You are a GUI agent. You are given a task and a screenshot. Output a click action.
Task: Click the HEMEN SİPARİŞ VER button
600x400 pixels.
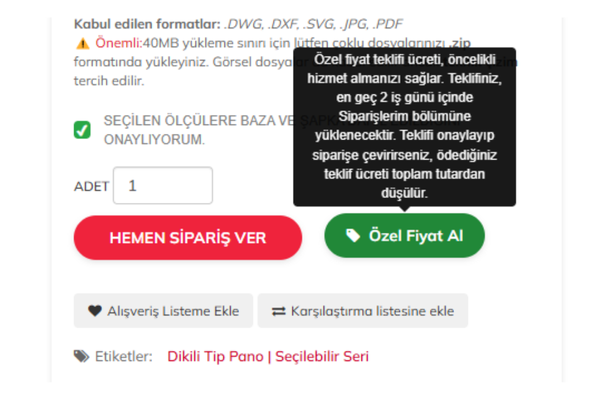pos(188,238)
